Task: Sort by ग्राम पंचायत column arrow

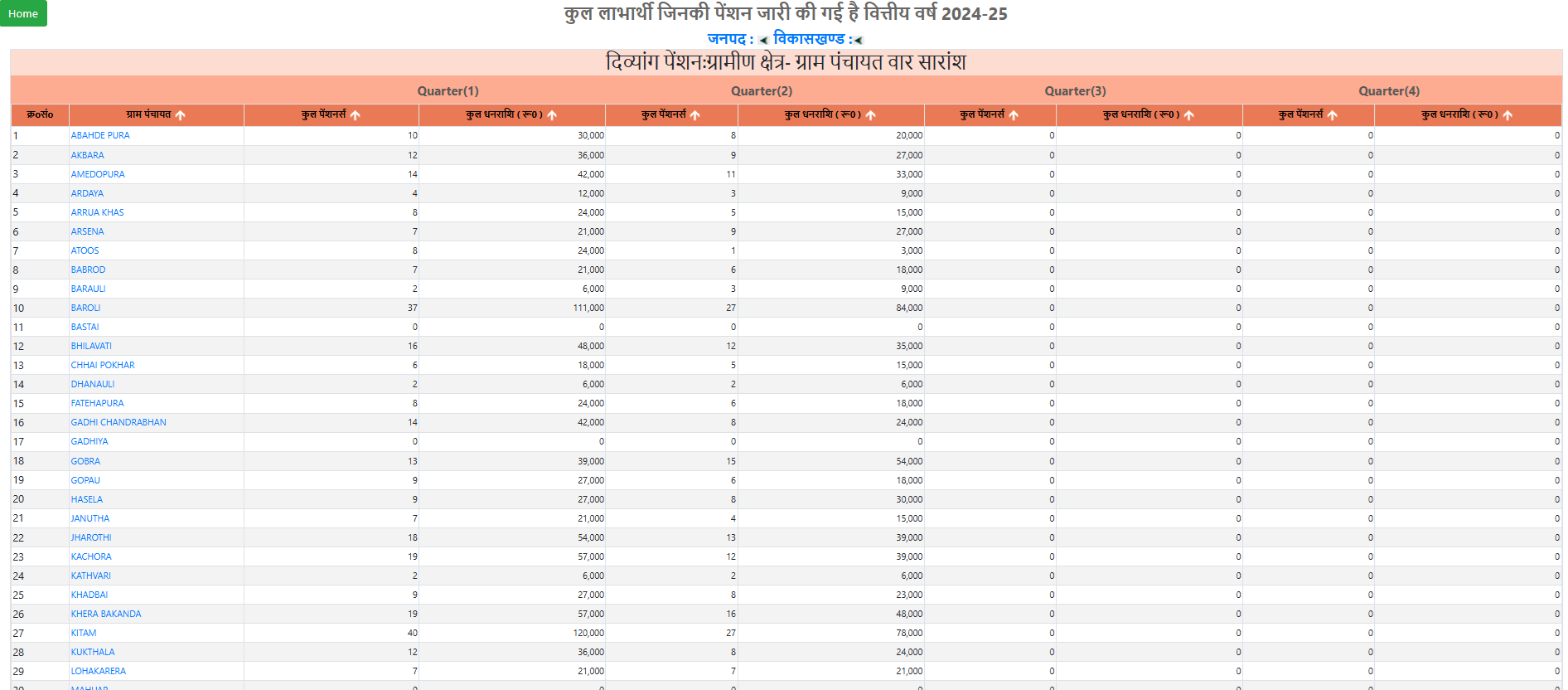Action: 181,115
